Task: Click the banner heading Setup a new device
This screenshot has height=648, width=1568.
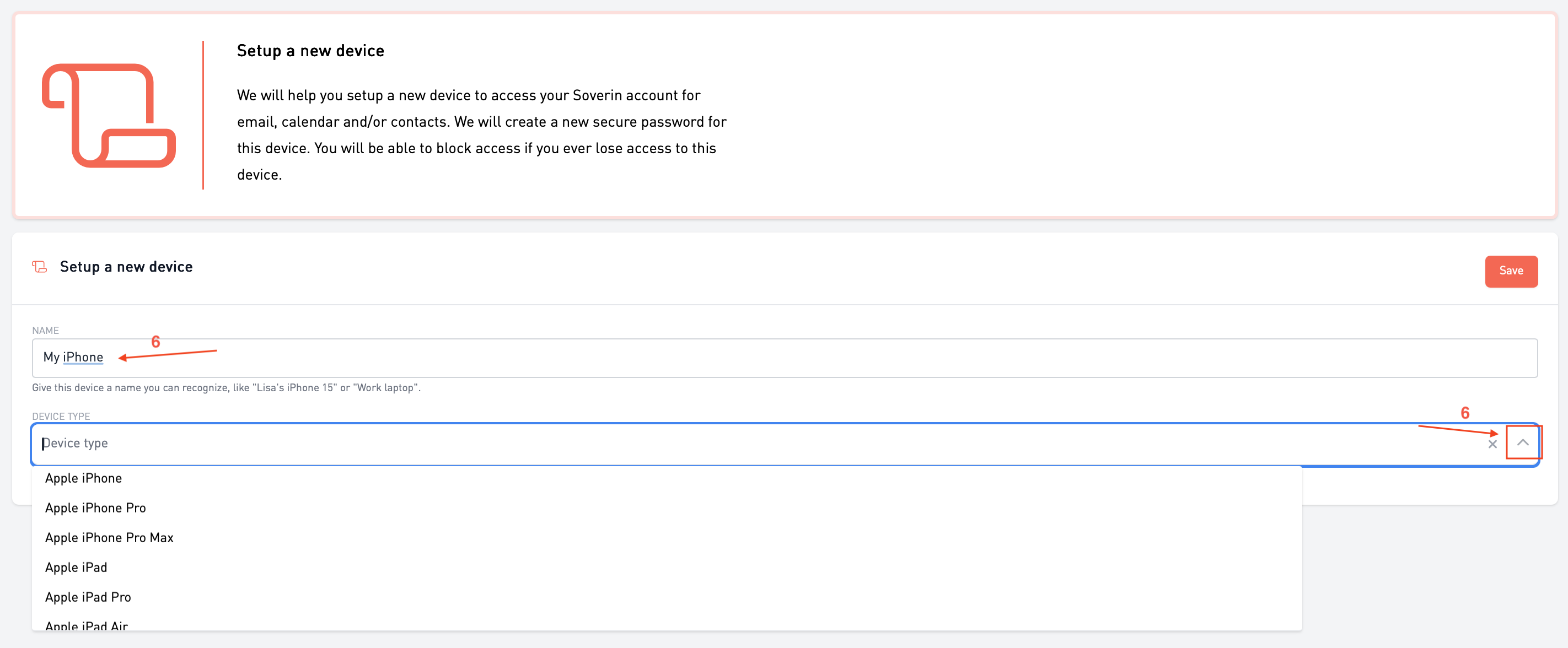Action: [x=310, y=51]
